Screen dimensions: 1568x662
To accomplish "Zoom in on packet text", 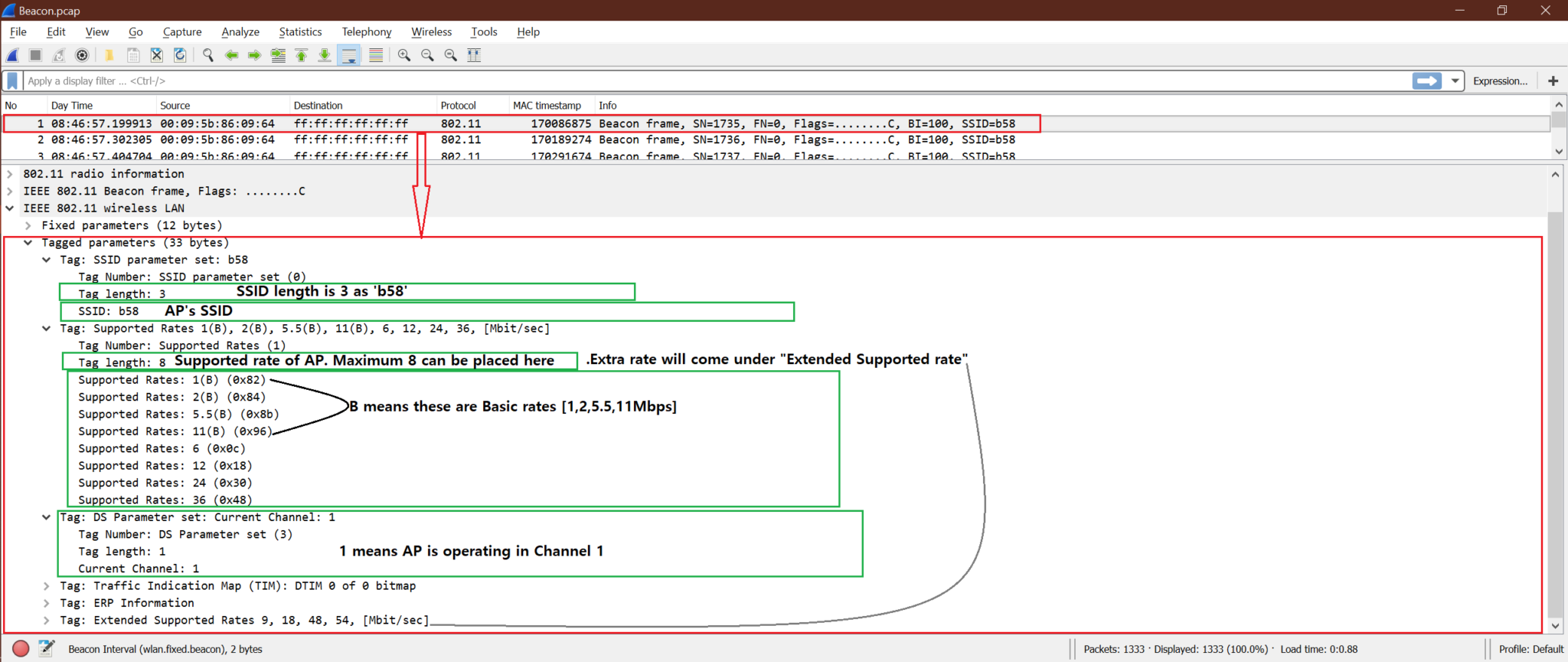I will click(x=404, y=55).
